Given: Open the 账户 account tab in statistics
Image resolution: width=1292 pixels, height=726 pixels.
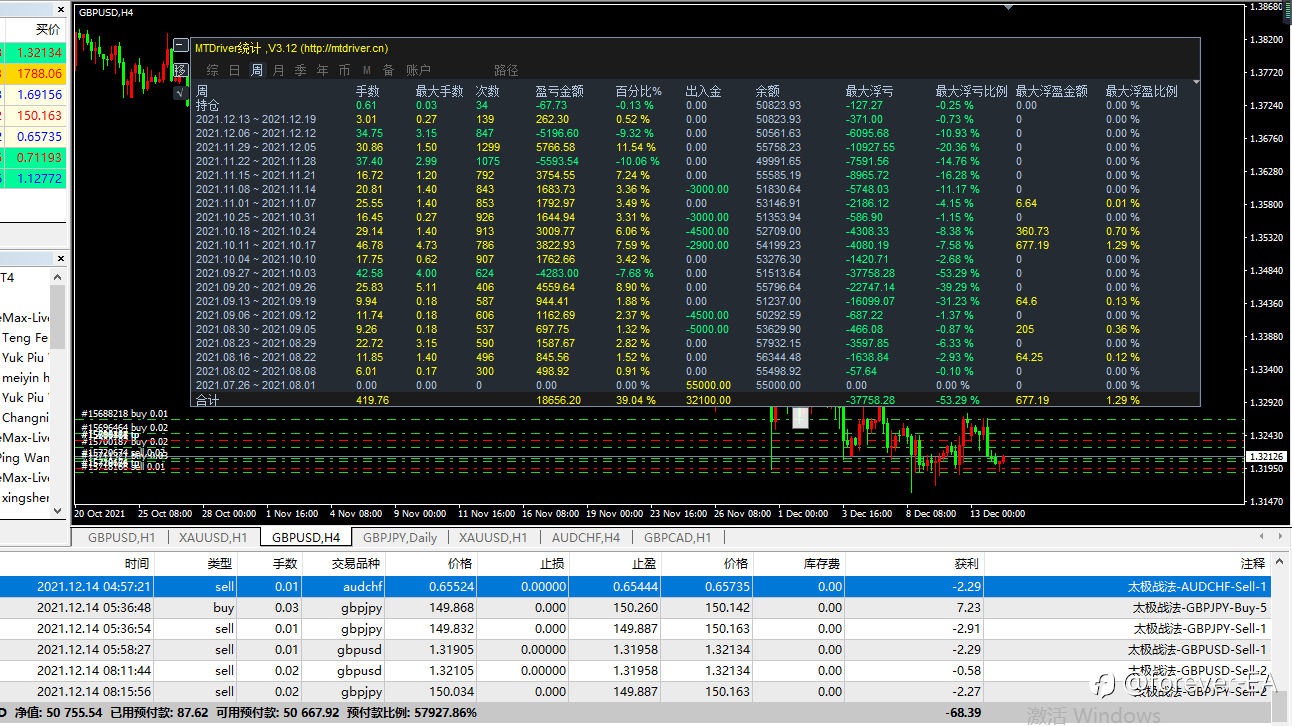Looking at the screenshot, I should [x=418, y=70].
